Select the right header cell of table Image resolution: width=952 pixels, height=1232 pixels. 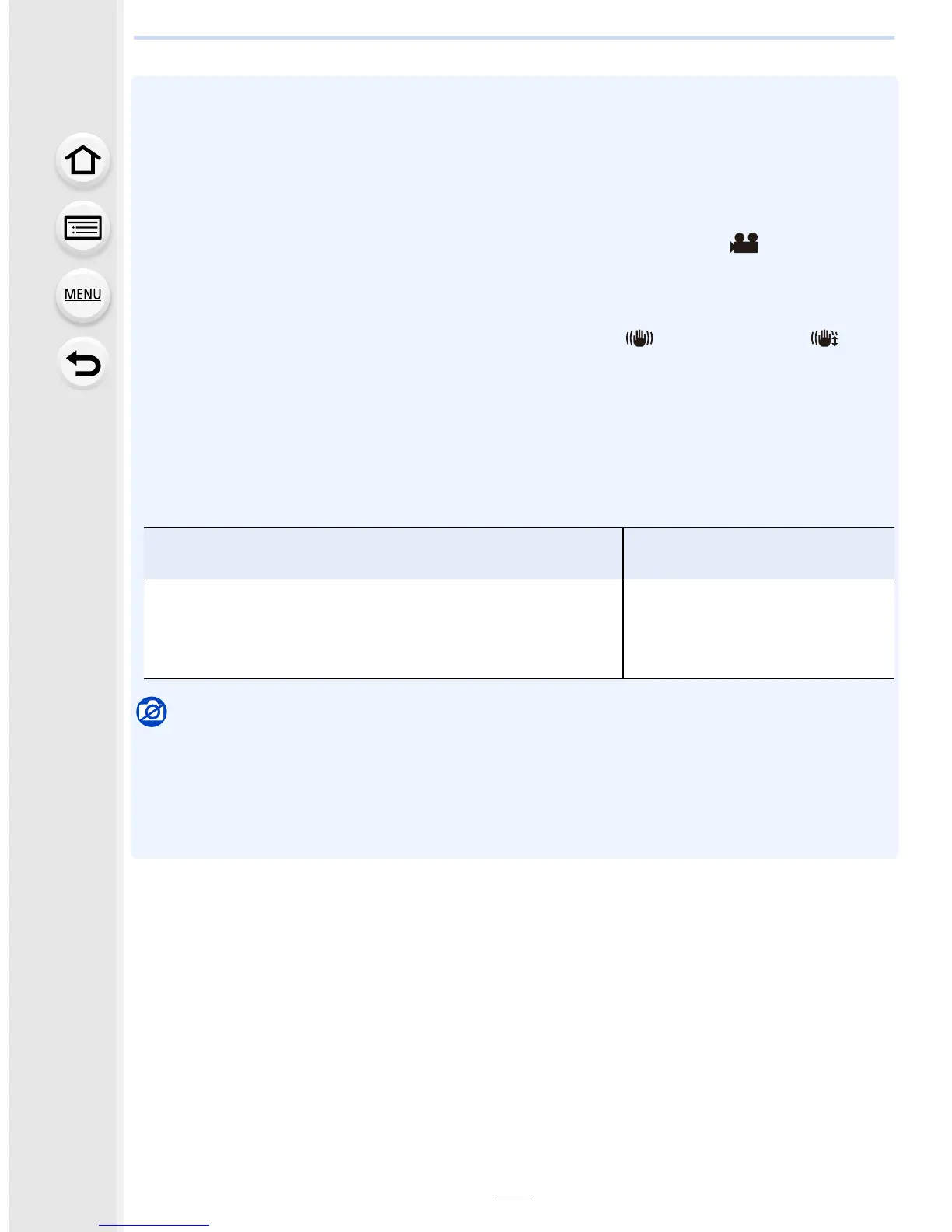tap(759, 553)
